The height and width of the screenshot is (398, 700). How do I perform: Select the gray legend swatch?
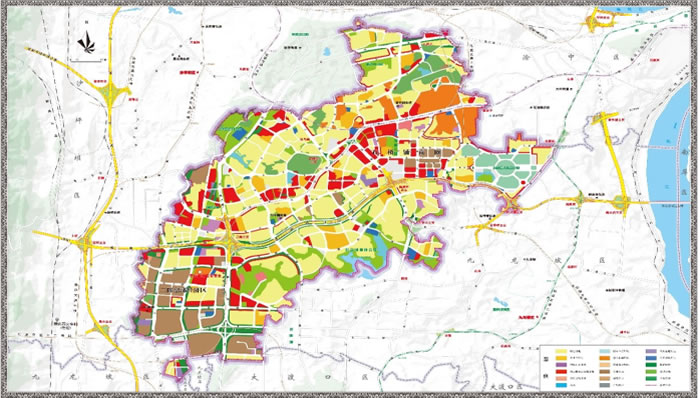(605, 385)
